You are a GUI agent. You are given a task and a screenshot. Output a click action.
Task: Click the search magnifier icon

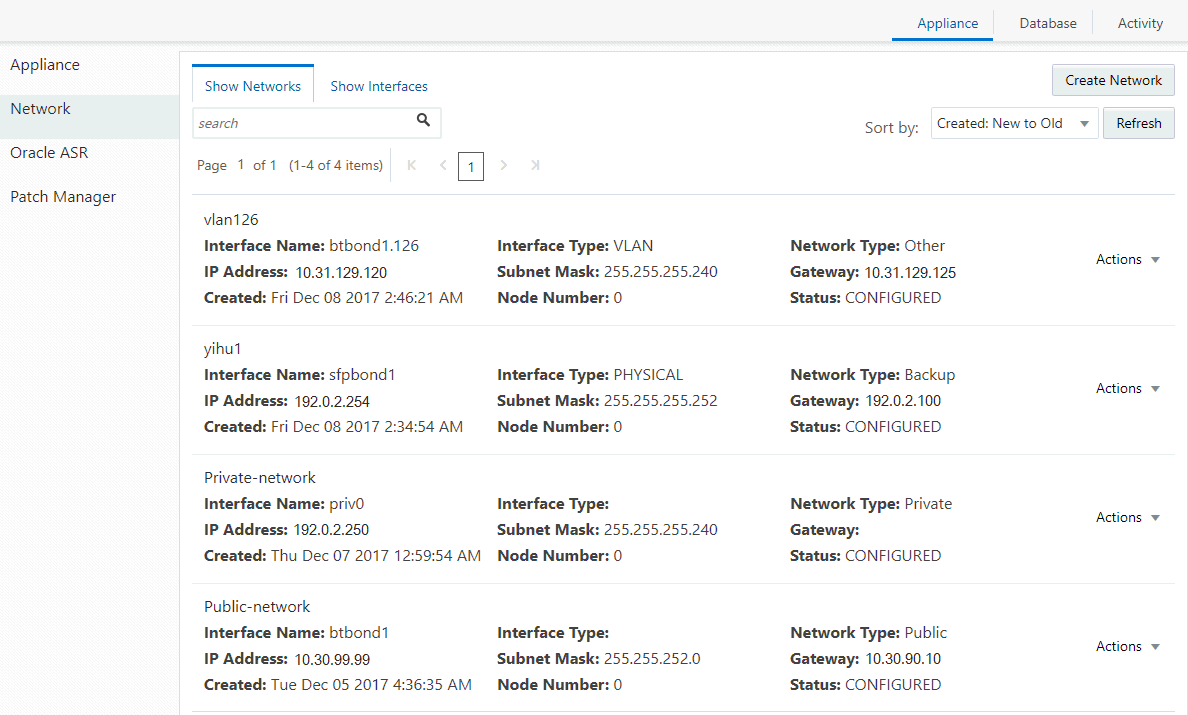pyautogui.click(x=423, y=121)
